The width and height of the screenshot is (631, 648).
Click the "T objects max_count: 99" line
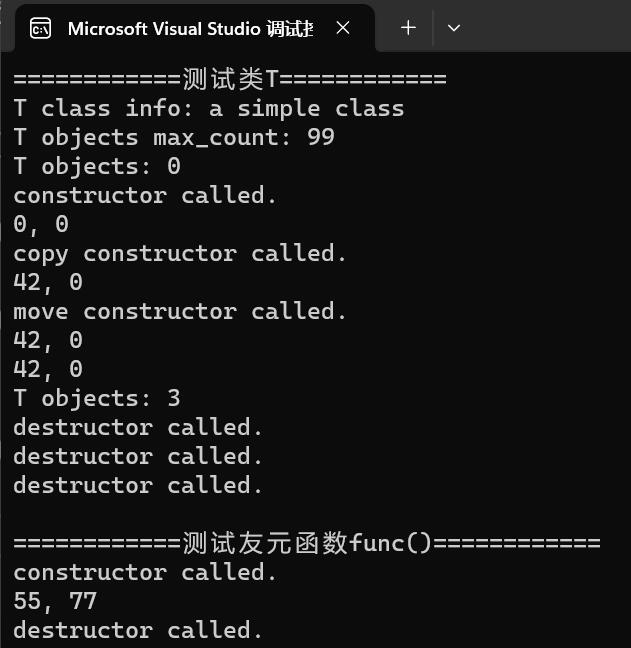[173, 137]
